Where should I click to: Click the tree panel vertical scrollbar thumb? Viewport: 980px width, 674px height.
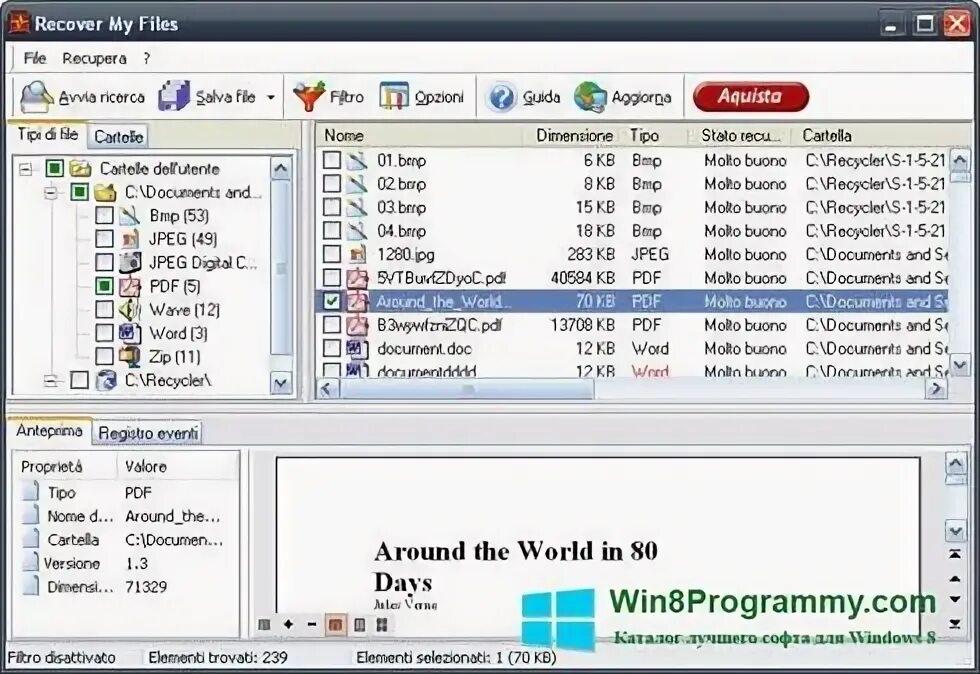click(281, 269)
